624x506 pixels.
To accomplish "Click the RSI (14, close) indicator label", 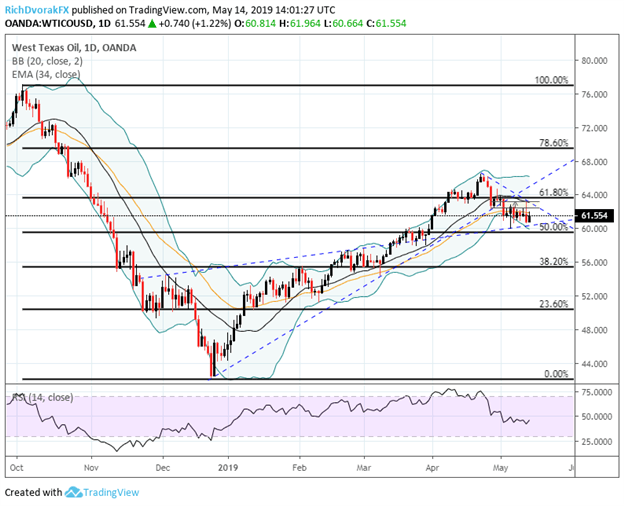I will tap(43, 397).
